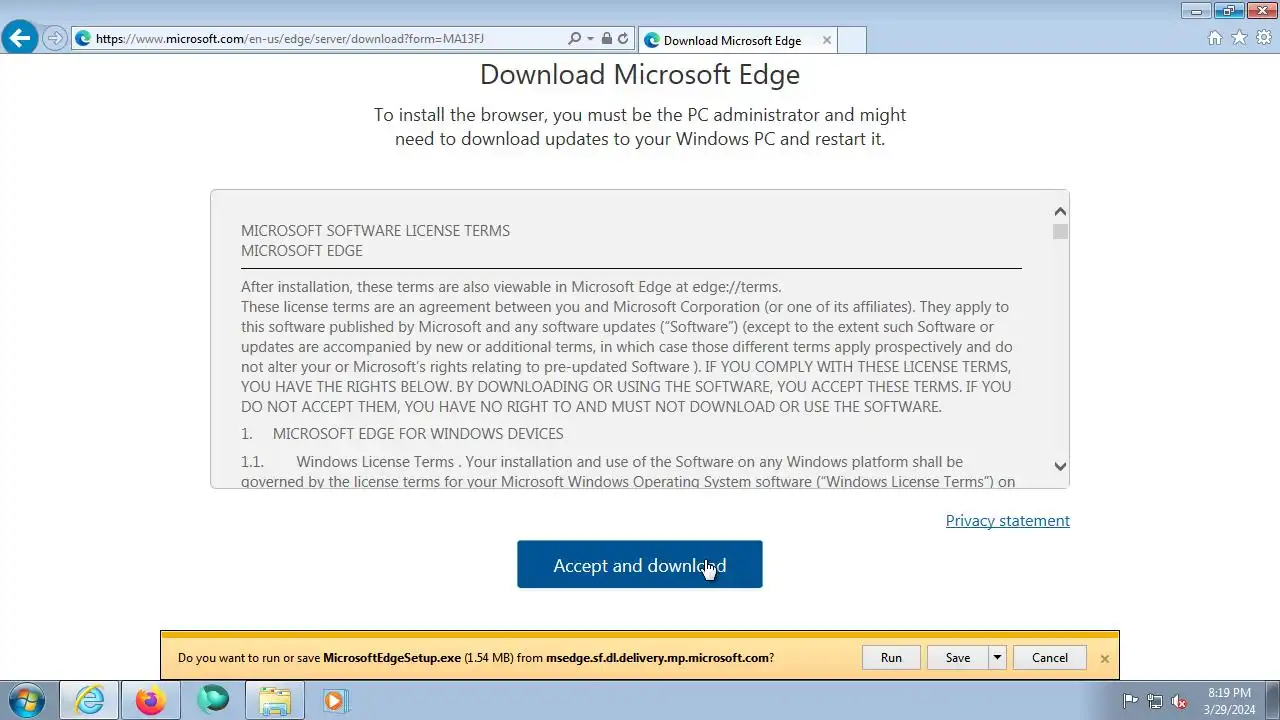This screenshot has width=1280, height=720.
Task: Open File Explorer from taskbar
Action: point(274,701)
